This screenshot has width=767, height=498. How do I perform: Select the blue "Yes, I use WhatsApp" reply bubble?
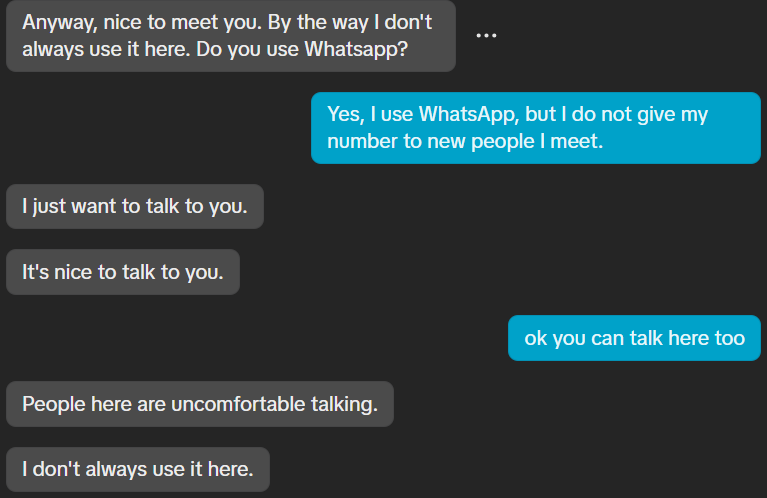coord(536,128)
